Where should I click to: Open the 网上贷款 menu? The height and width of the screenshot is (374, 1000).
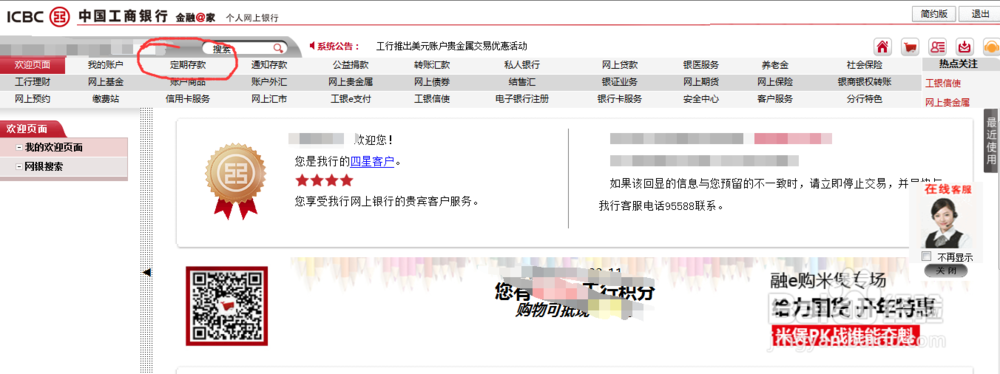click(x=620, y=64)
